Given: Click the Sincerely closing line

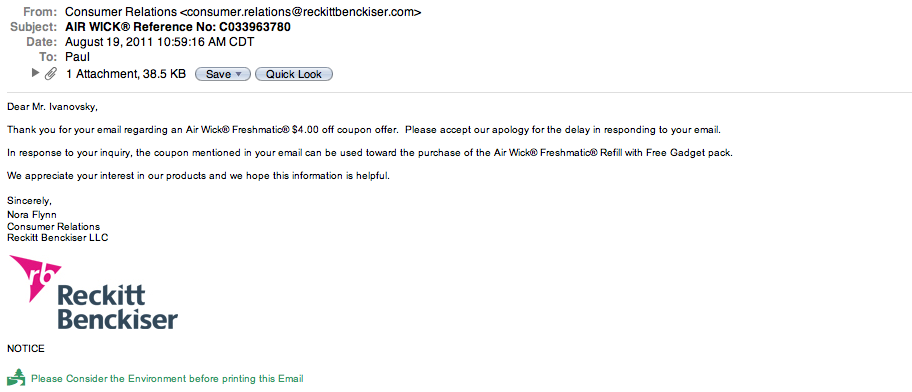Looking at the screenshot, I should [29, 201].
